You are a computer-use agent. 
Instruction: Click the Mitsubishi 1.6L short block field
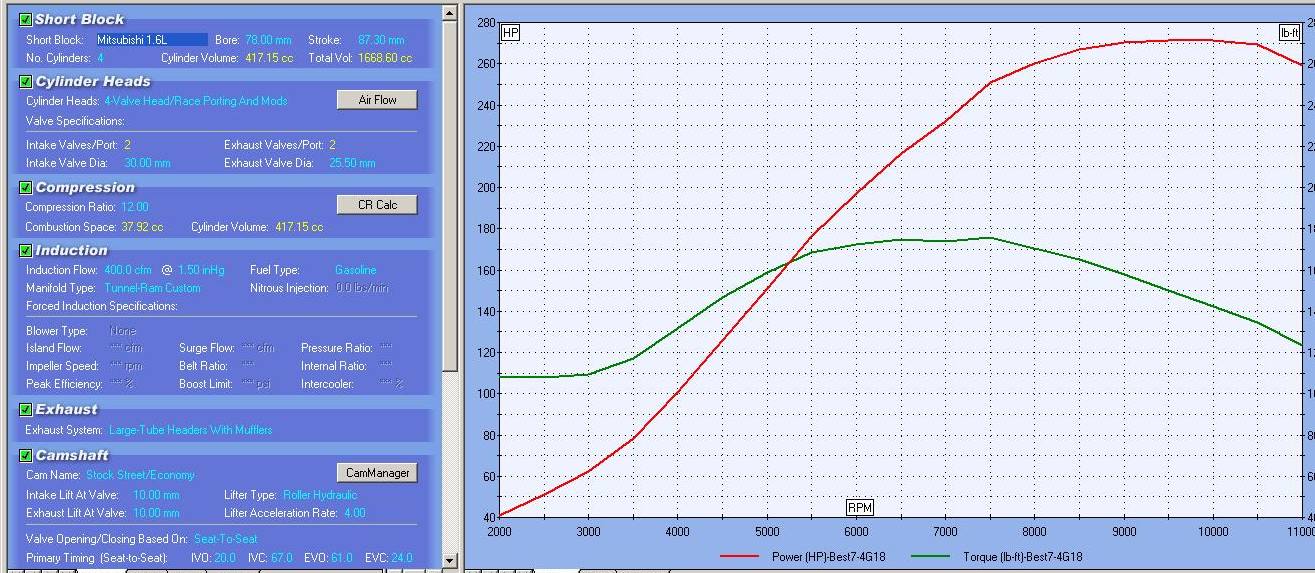point(151,40)
